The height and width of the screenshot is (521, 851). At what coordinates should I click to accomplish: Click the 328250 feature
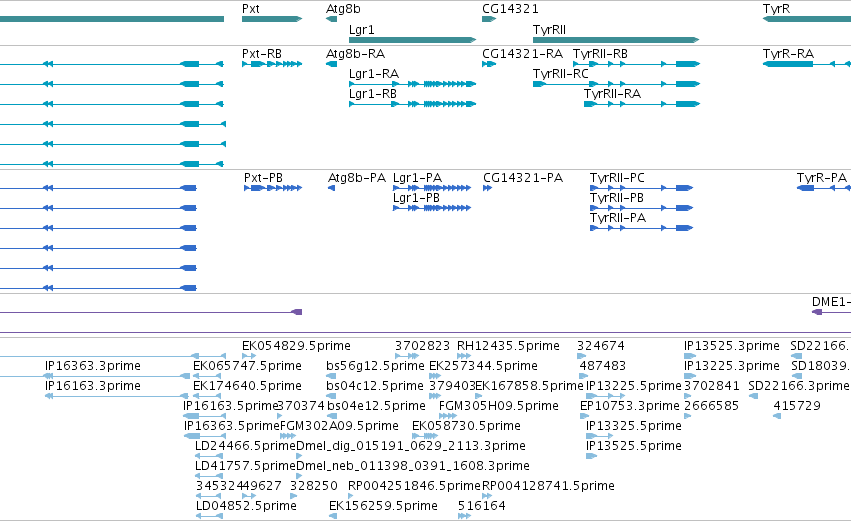click(294, 496)
